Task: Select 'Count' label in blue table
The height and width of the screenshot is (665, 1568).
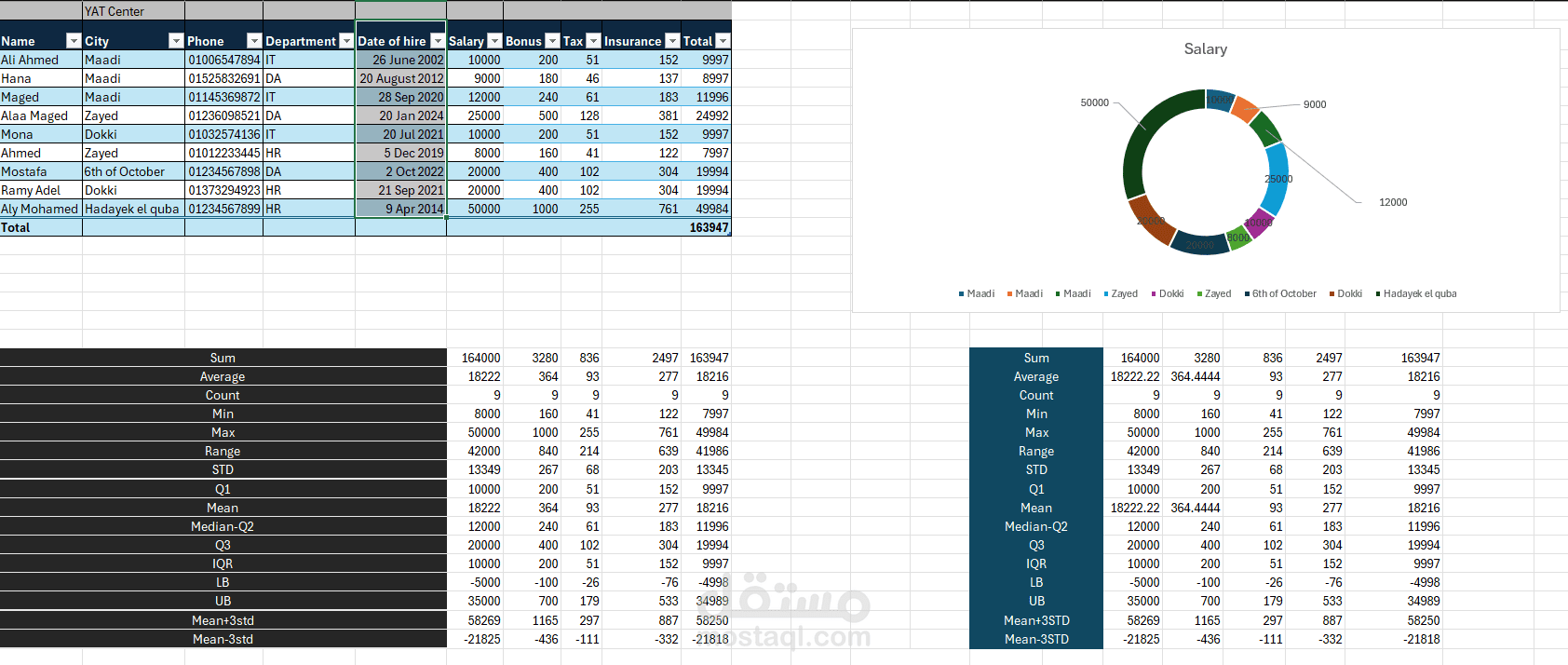Action: (x=1036, y=395)
